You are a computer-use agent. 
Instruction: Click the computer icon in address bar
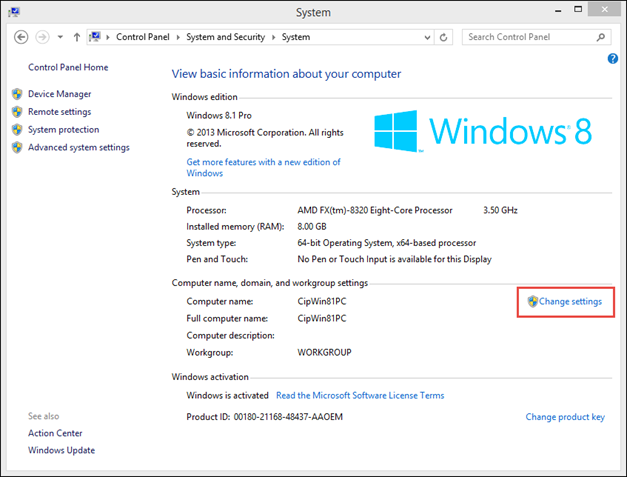pyautogui.click(x=95, y=37)
